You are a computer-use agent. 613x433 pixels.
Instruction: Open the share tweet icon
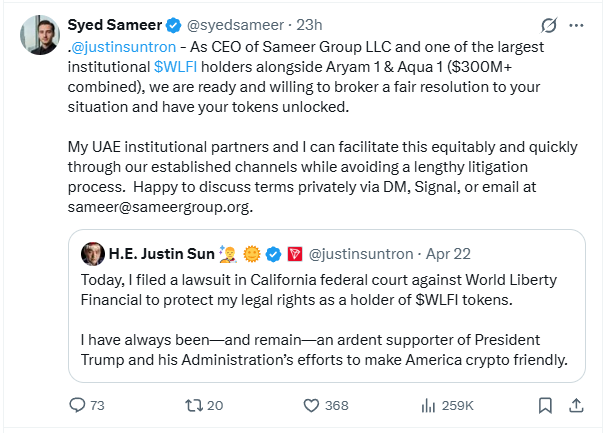[x=577, y=405]
